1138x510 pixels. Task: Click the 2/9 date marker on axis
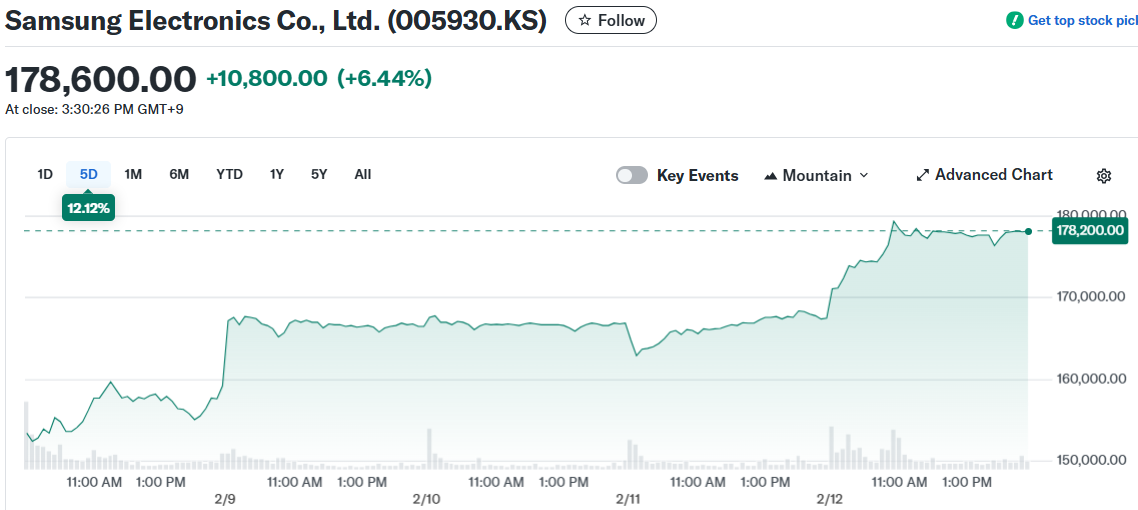click(225, 498)
